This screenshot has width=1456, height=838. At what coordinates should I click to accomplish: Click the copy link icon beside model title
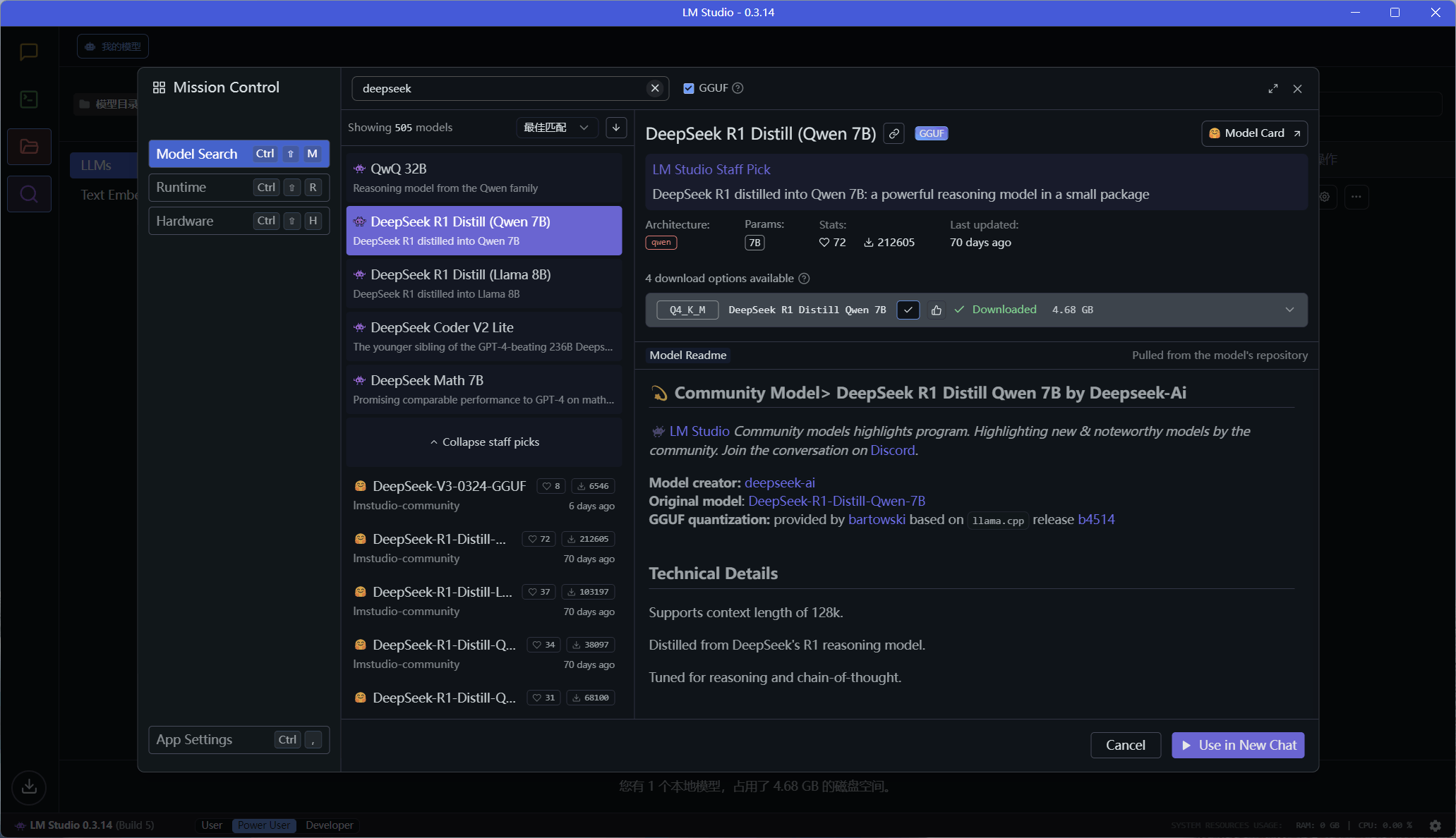point(894,133)
